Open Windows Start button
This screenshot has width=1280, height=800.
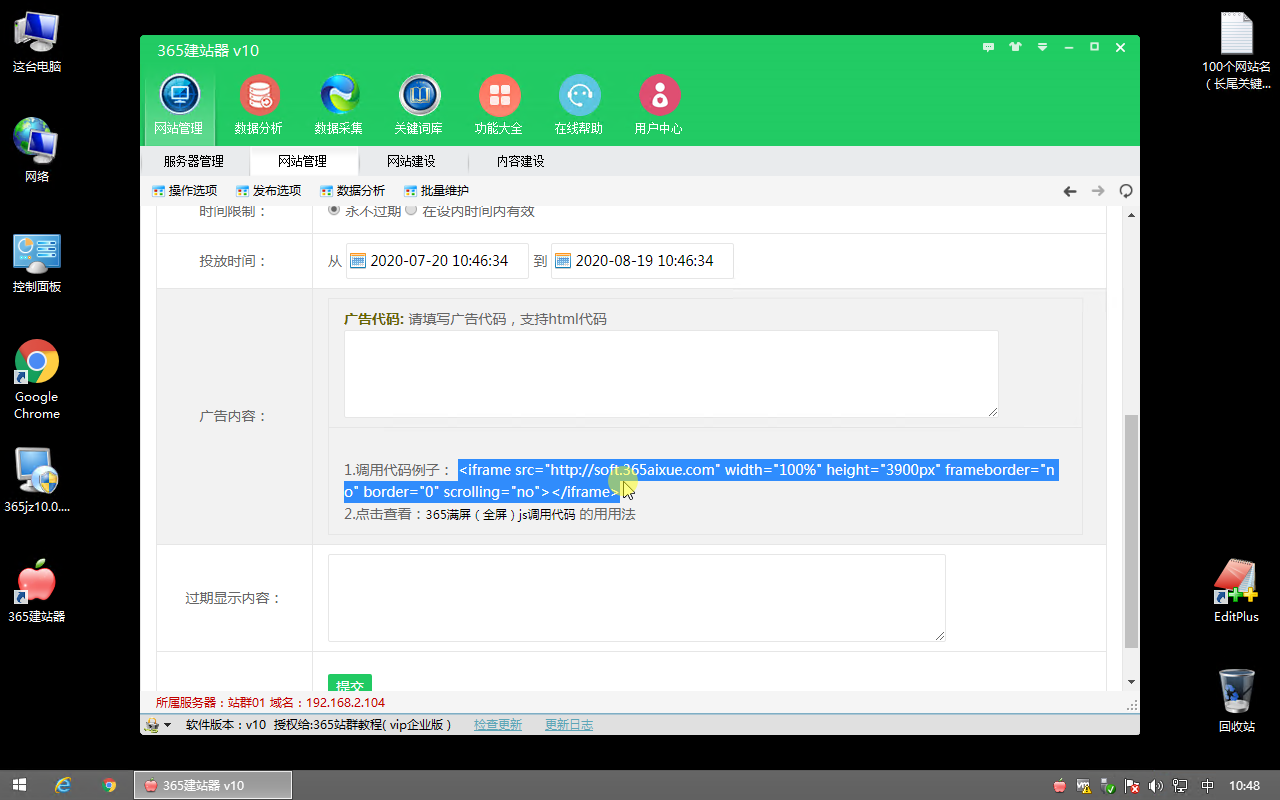[19, 785]
